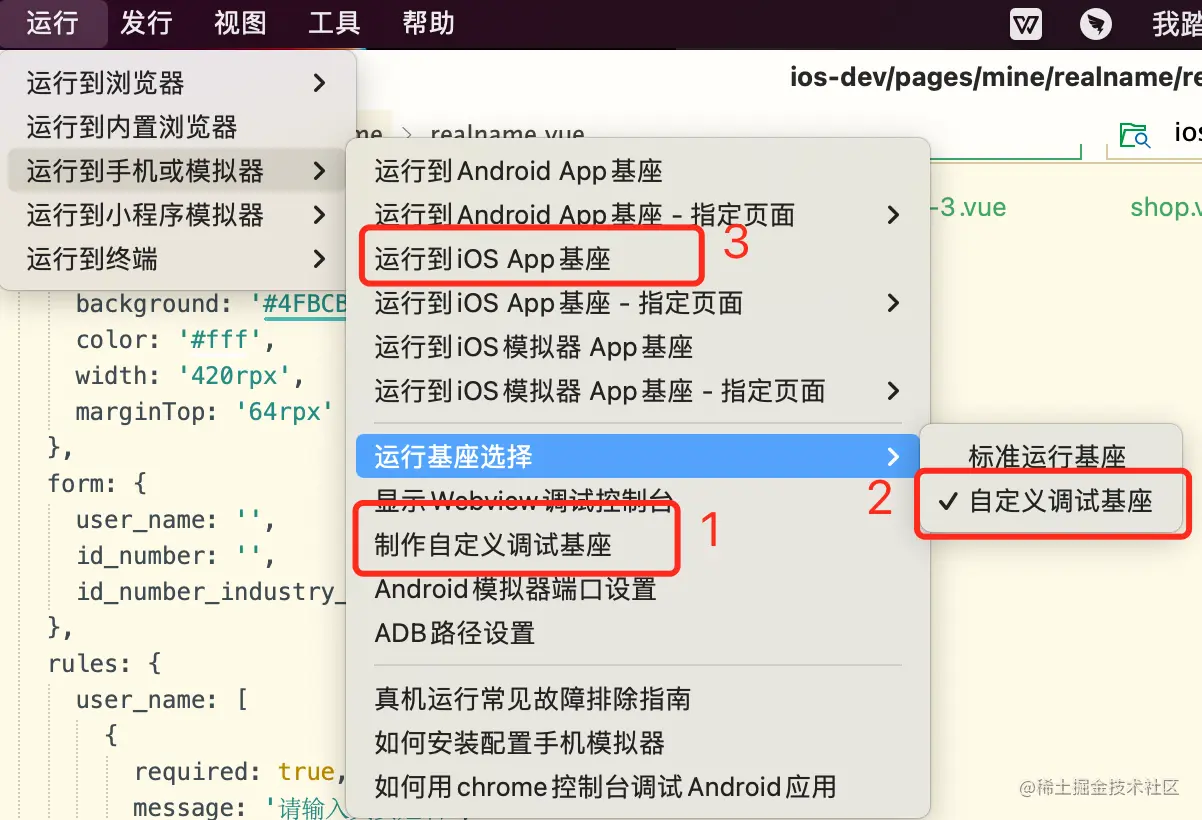Image resolution: width=1202 pixels, height=820 pixels.
Task: Select checked 自定义调试基座 option
Action: pos(1051,501)
